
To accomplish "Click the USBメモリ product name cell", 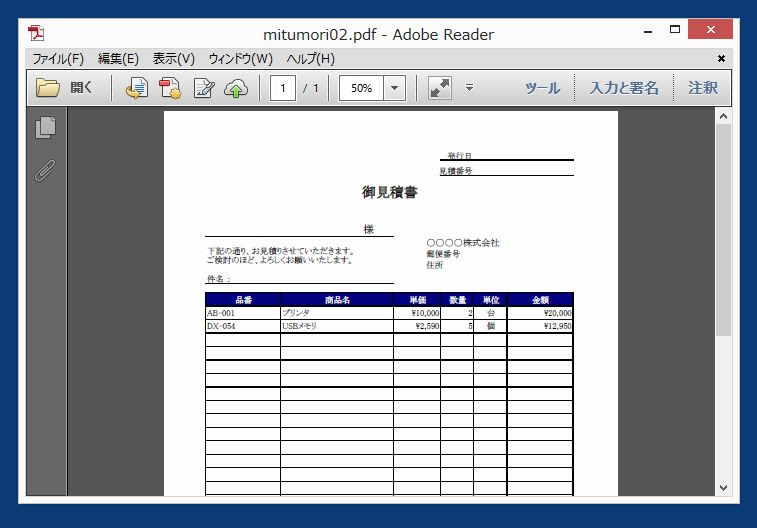I will click(x=337, y=326).
